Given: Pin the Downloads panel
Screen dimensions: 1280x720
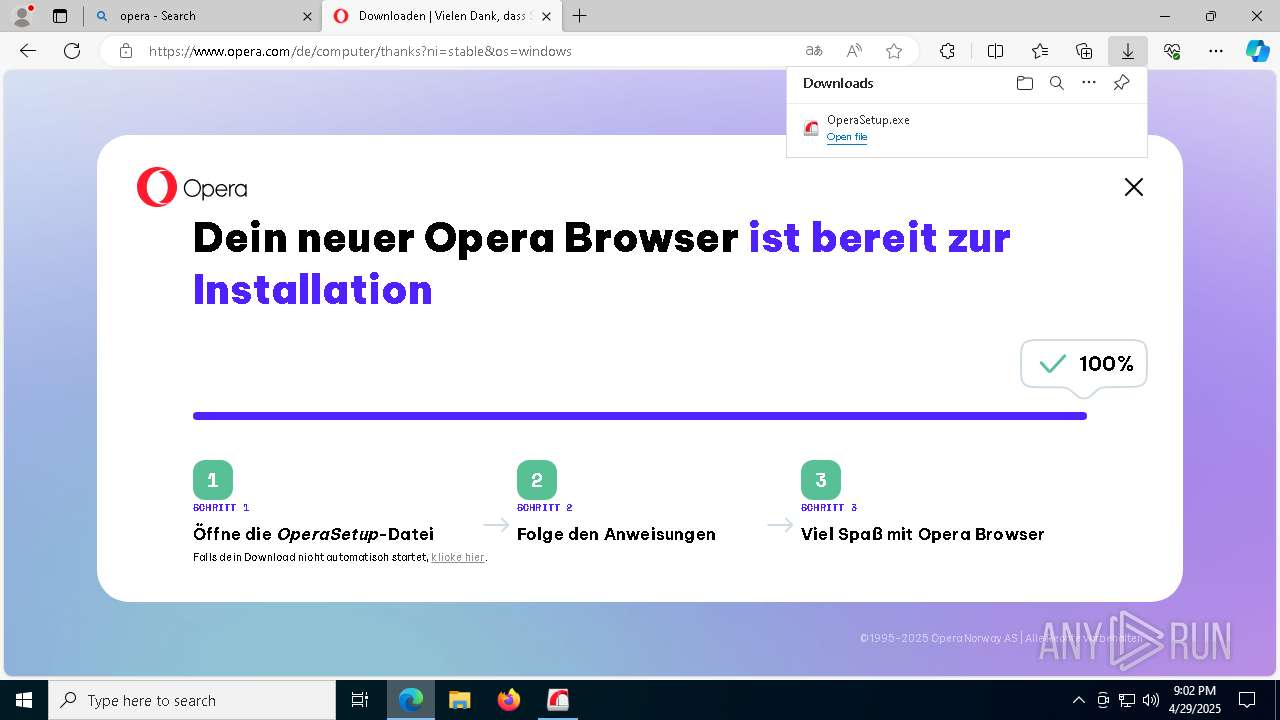Looking at the screenshot, I should [1121, 83].
